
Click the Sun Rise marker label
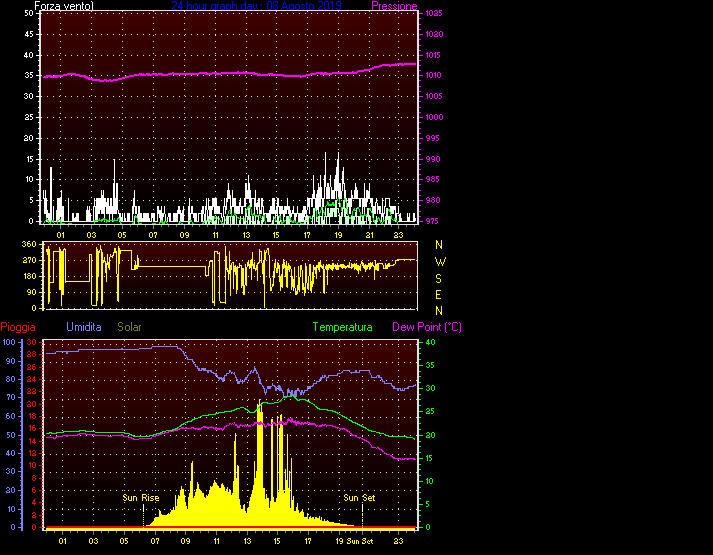pyautogui.click(x=141, y=498)
